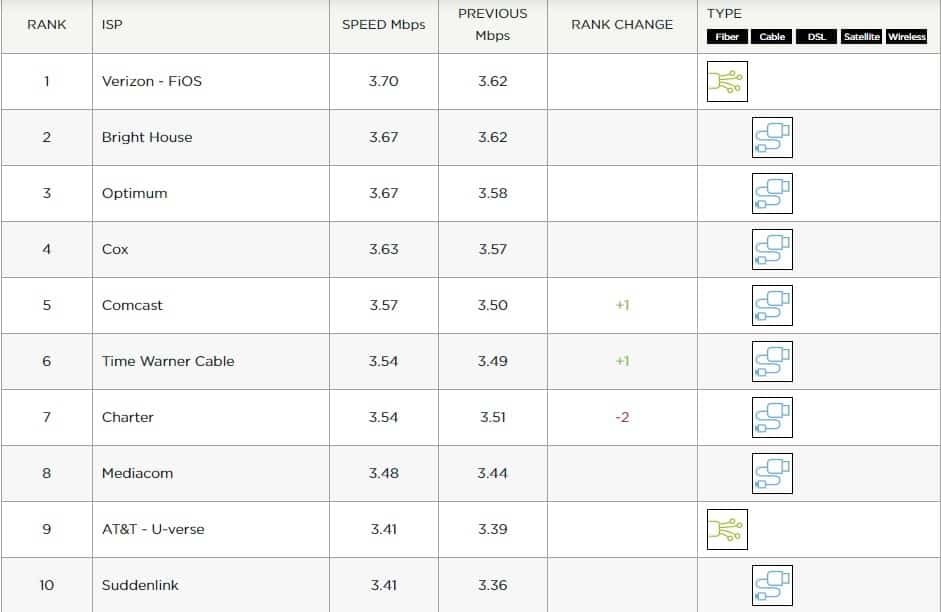Click the fiber icon in Verizon FiOS row
This screenshot has width=941, height=612.
(727, 82)
